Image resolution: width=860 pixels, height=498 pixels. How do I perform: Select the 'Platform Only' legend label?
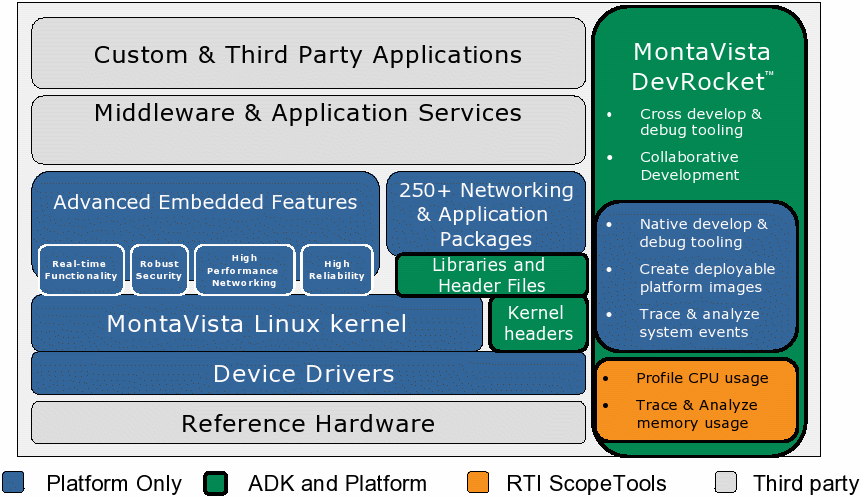[x=114, y=484]
